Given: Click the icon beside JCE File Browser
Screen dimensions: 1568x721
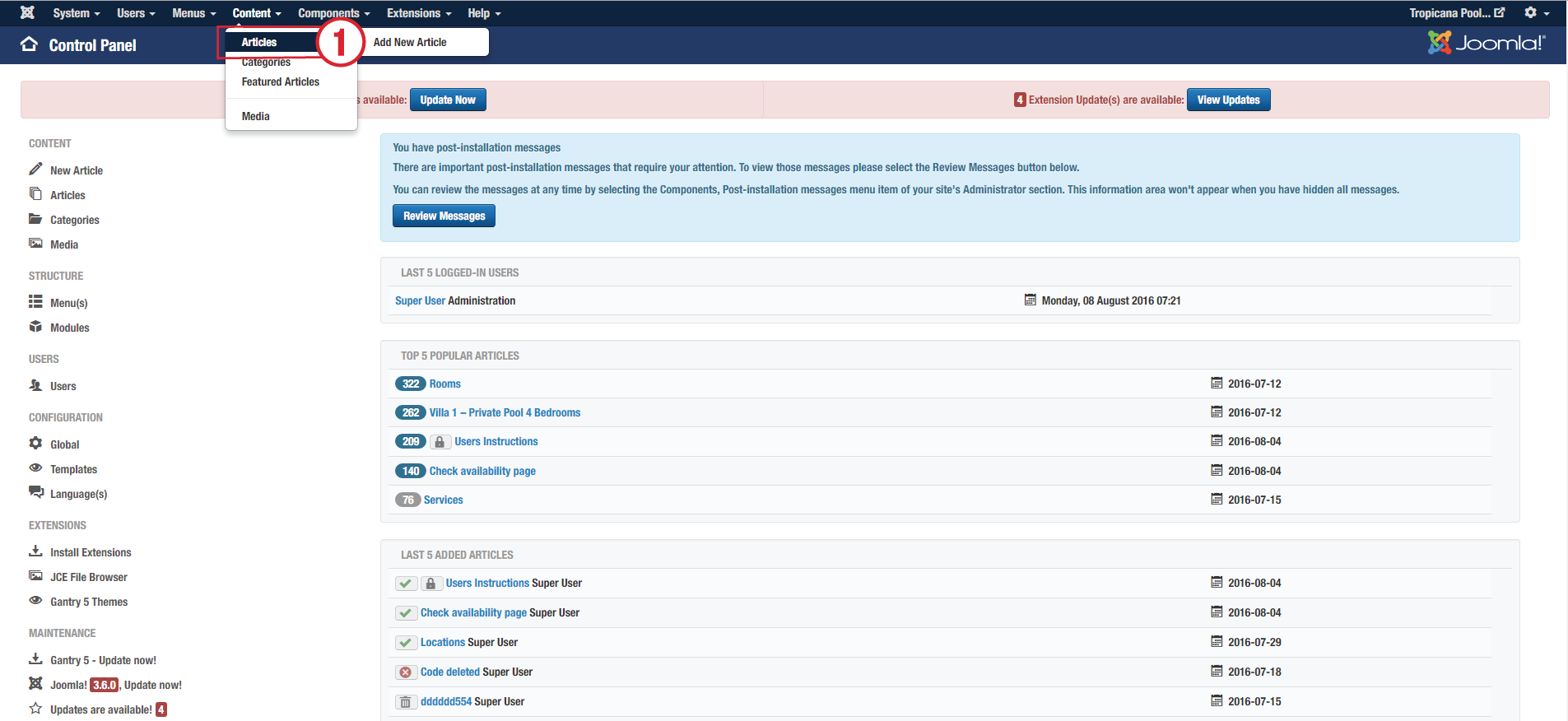Looking at the screenshot, I should (35, 575).
